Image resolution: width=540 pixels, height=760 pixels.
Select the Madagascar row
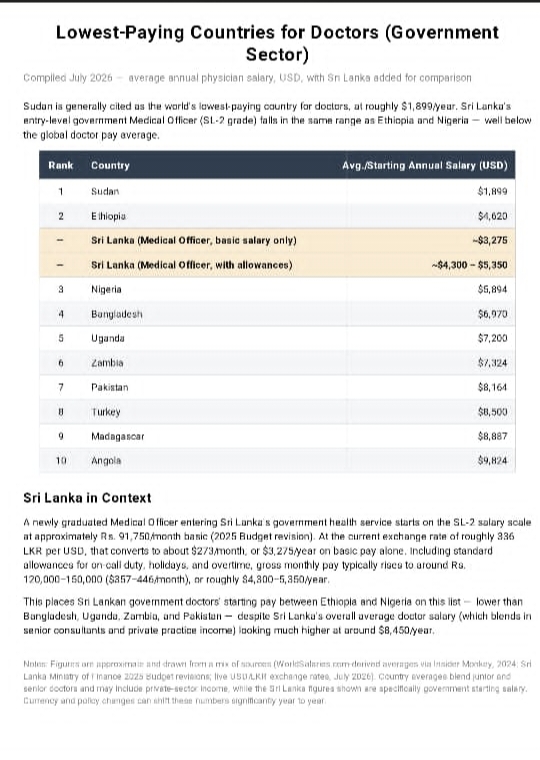(x=277, y=436)
